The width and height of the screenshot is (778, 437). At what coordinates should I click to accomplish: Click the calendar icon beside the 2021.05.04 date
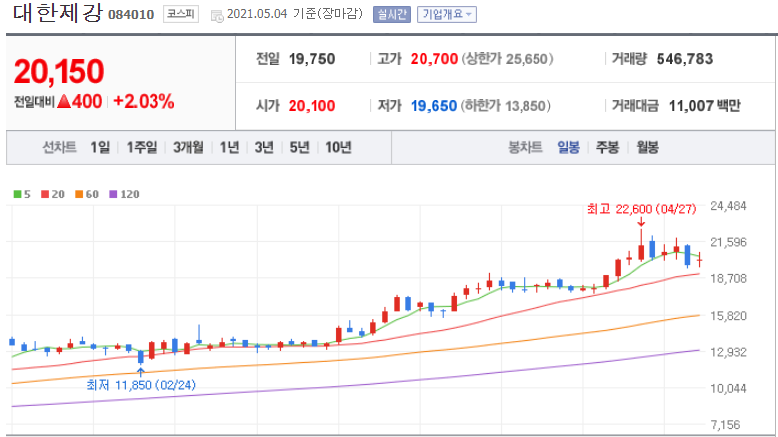click(x=217, y=16)
